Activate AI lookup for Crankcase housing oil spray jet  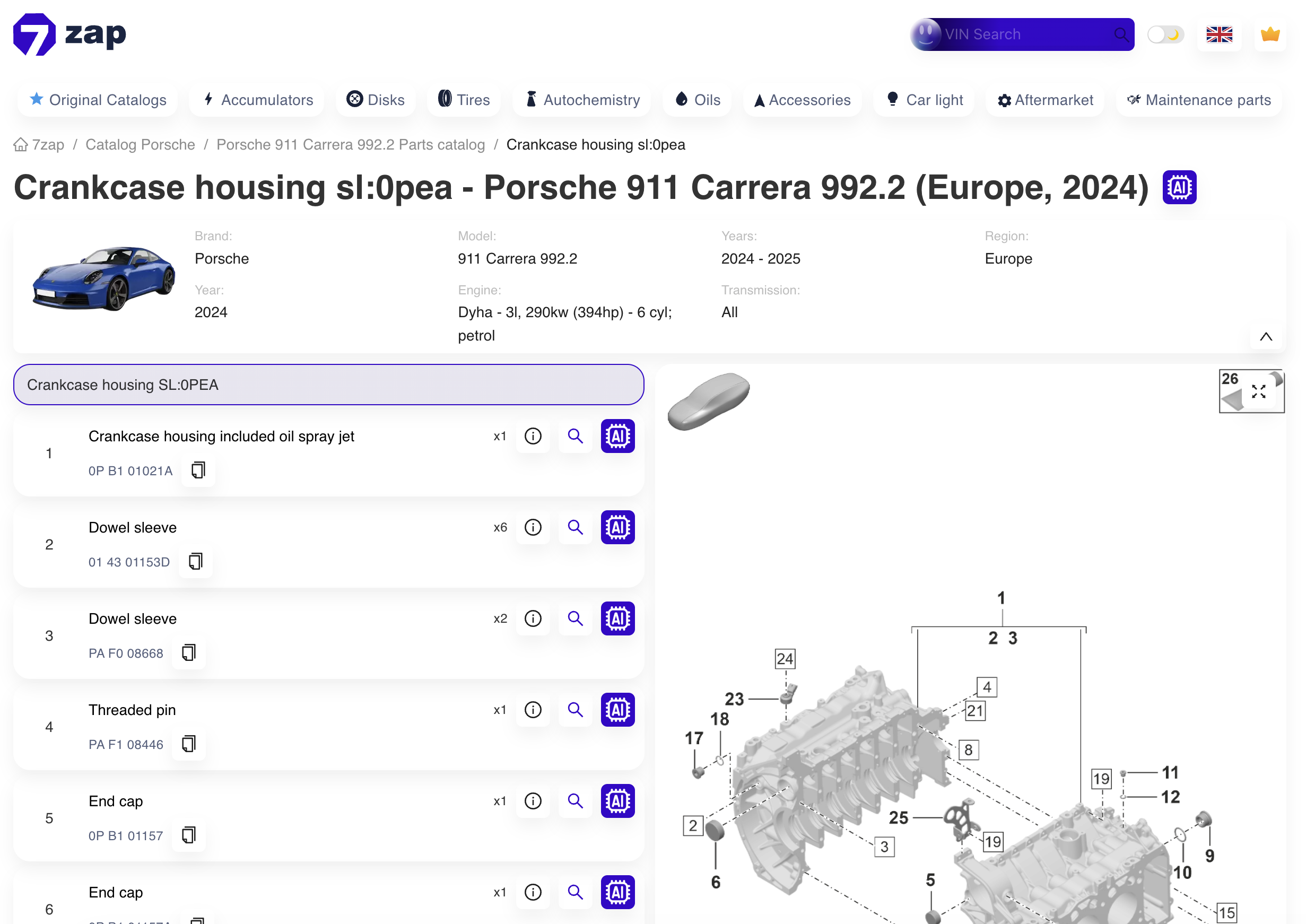(617, 436)
